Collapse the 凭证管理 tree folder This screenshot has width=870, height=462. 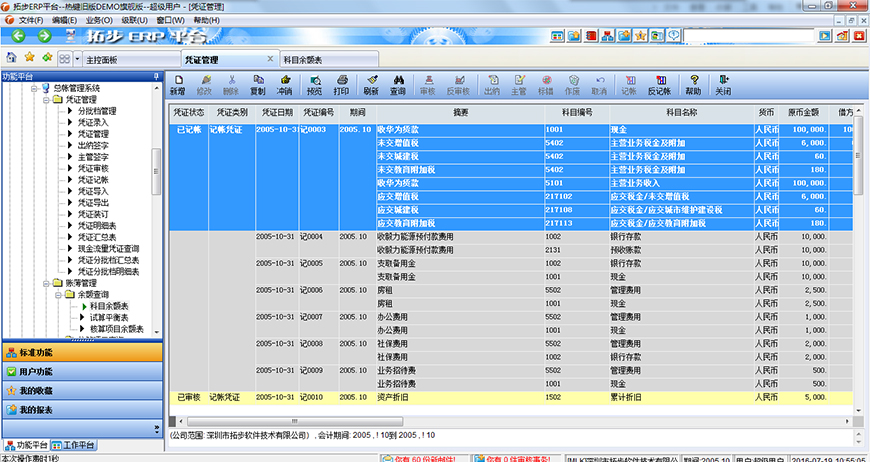(46, 100)
